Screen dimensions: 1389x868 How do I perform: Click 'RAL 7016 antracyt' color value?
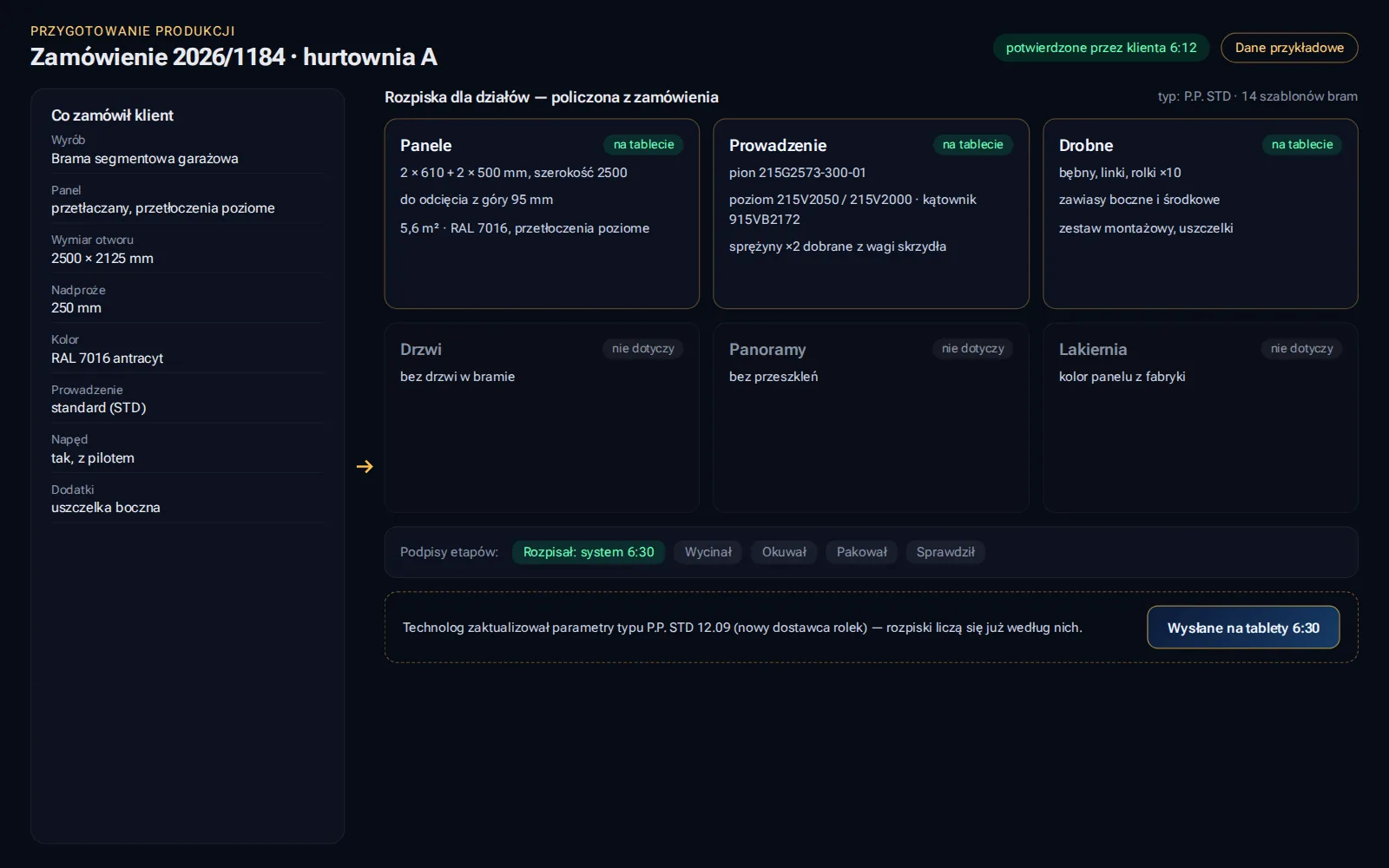tap(107, 358)
